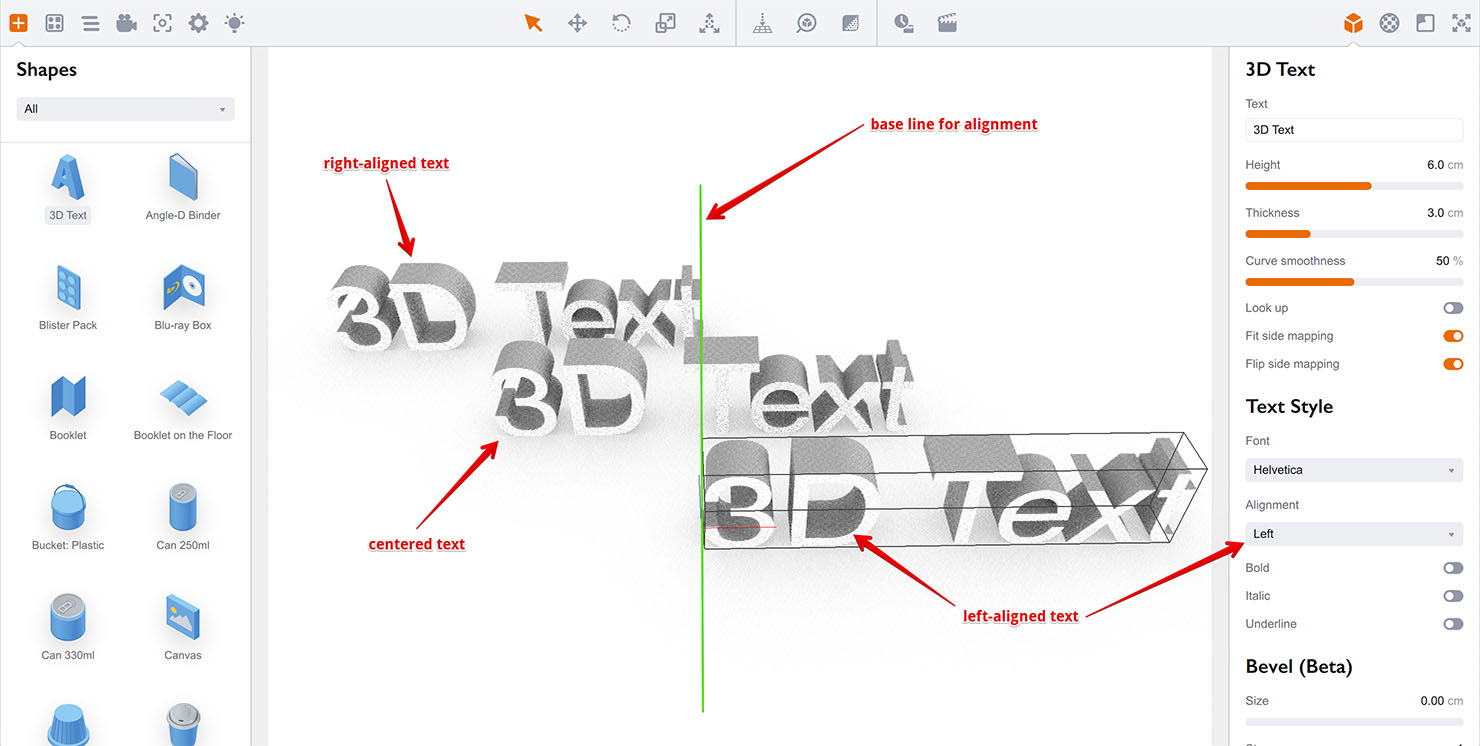
Task: Turn off Flip side mapping
Action: point(1452,364)
